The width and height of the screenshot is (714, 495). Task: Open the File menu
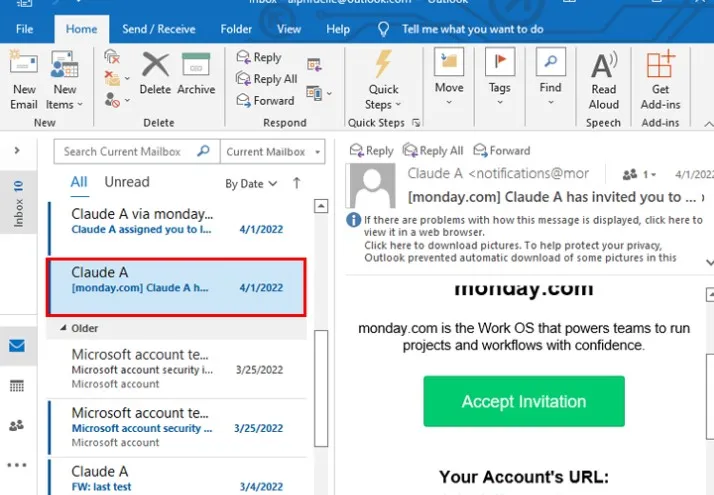pos(25,29)
